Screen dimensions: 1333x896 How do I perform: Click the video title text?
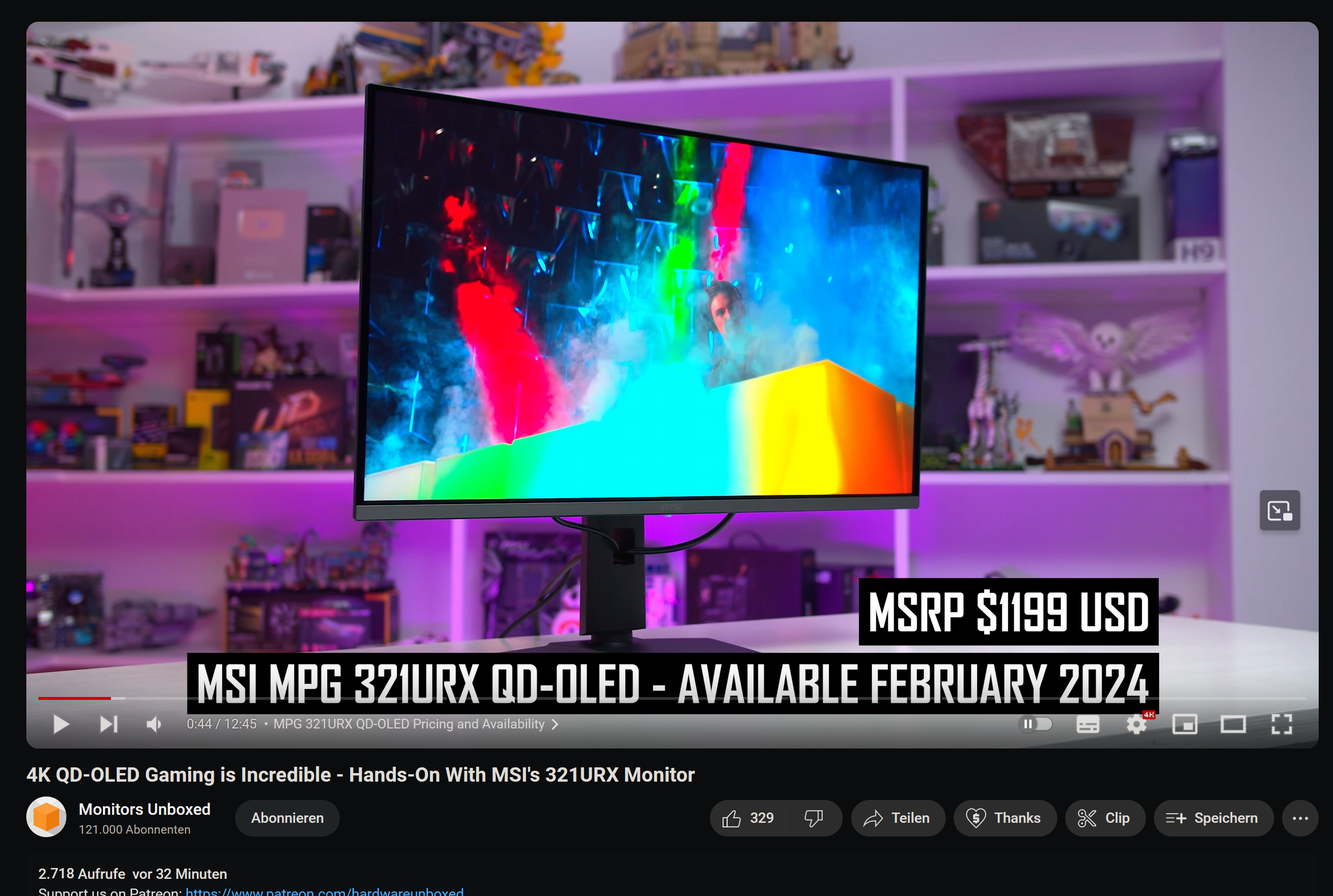pyautogui.click(x=360, y=775)
